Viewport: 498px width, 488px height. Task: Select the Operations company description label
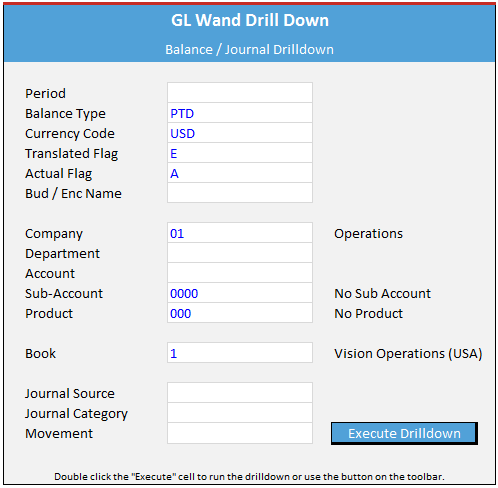[x=369, y=234]
